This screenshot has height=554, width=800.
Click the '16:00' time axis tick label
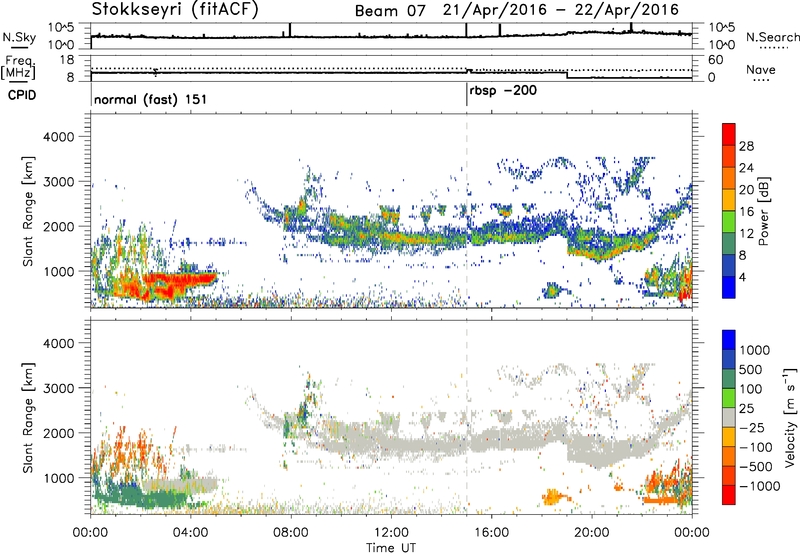[x=491, y=533]
